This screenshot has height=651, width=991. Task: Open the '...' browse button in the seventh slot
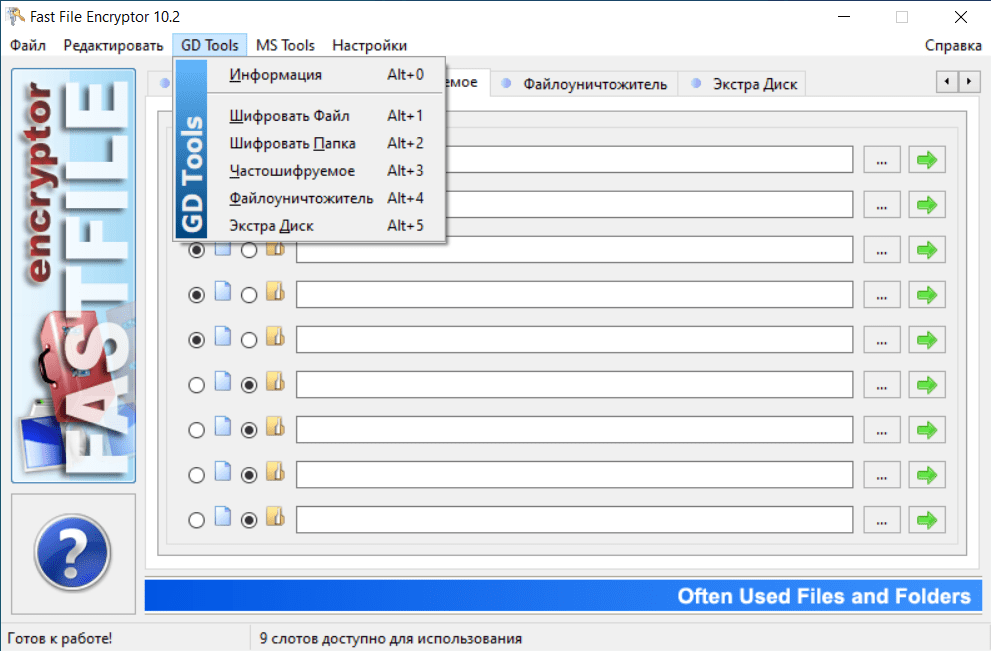pyautogui.click(x=882, y=430)
